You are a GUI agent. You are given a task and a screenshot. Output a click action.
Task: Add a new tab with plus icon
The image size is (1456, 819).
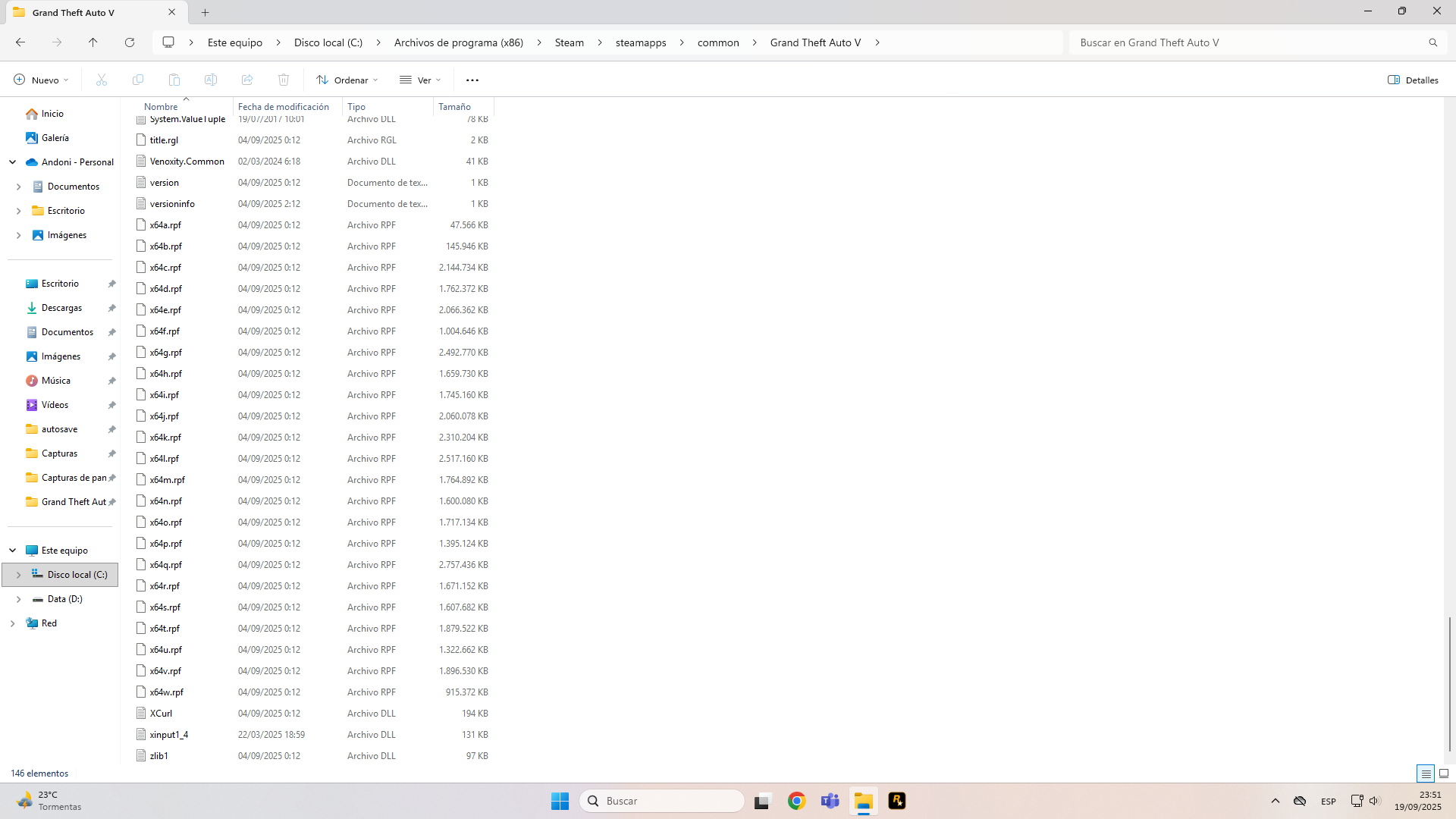point(205,12)
